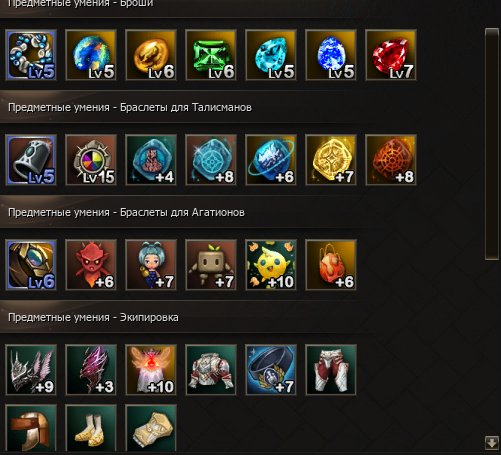The image size is (501, 455).
Task: Click the orange web-patterned +8 talisman
Action: [391, 160]
